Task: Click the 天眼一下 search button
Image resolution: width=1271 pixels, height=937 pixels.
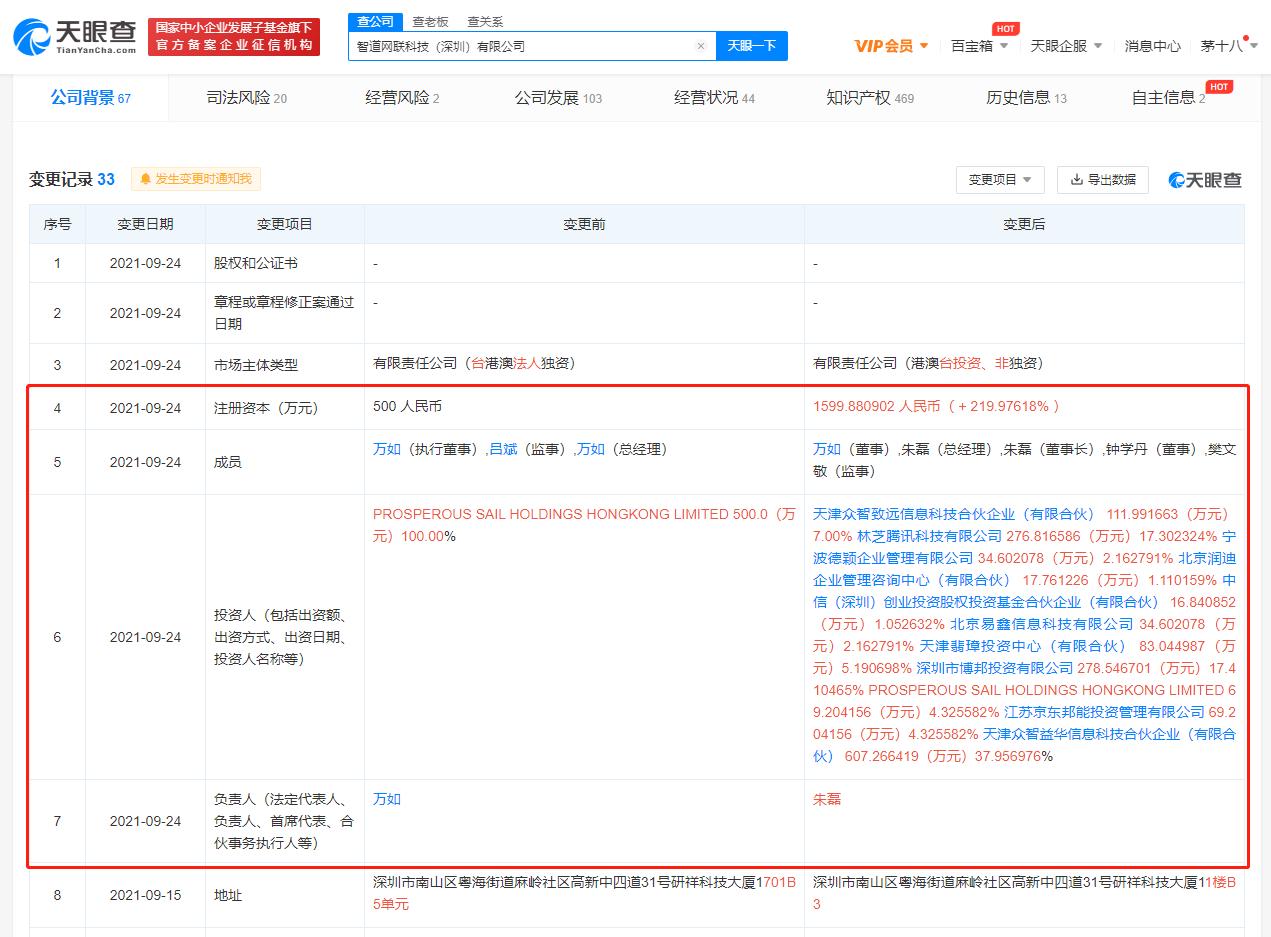Action: point(752,46)
